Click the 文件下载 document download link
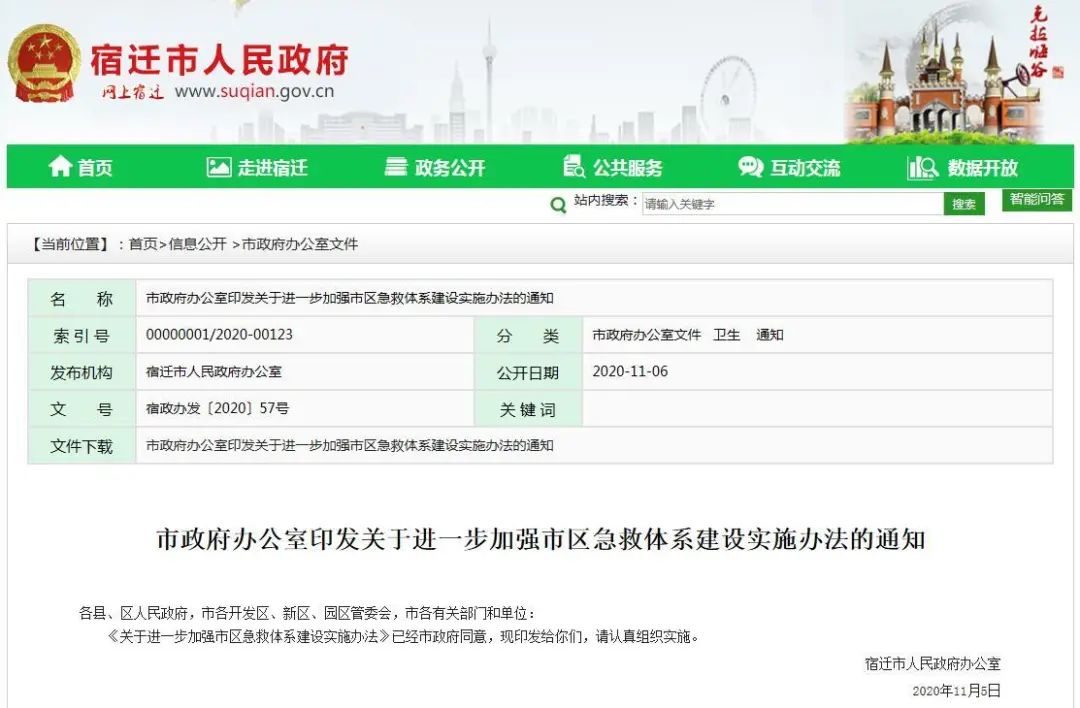Screen dimensions: 1080x708 point(349,446)
